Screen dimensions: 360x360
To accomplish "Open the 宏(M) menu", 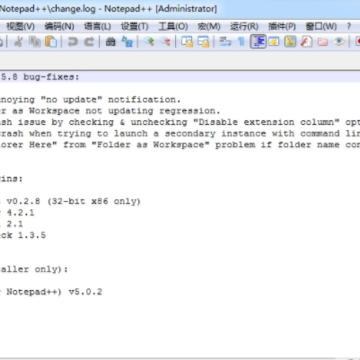I will coord(209,26).
